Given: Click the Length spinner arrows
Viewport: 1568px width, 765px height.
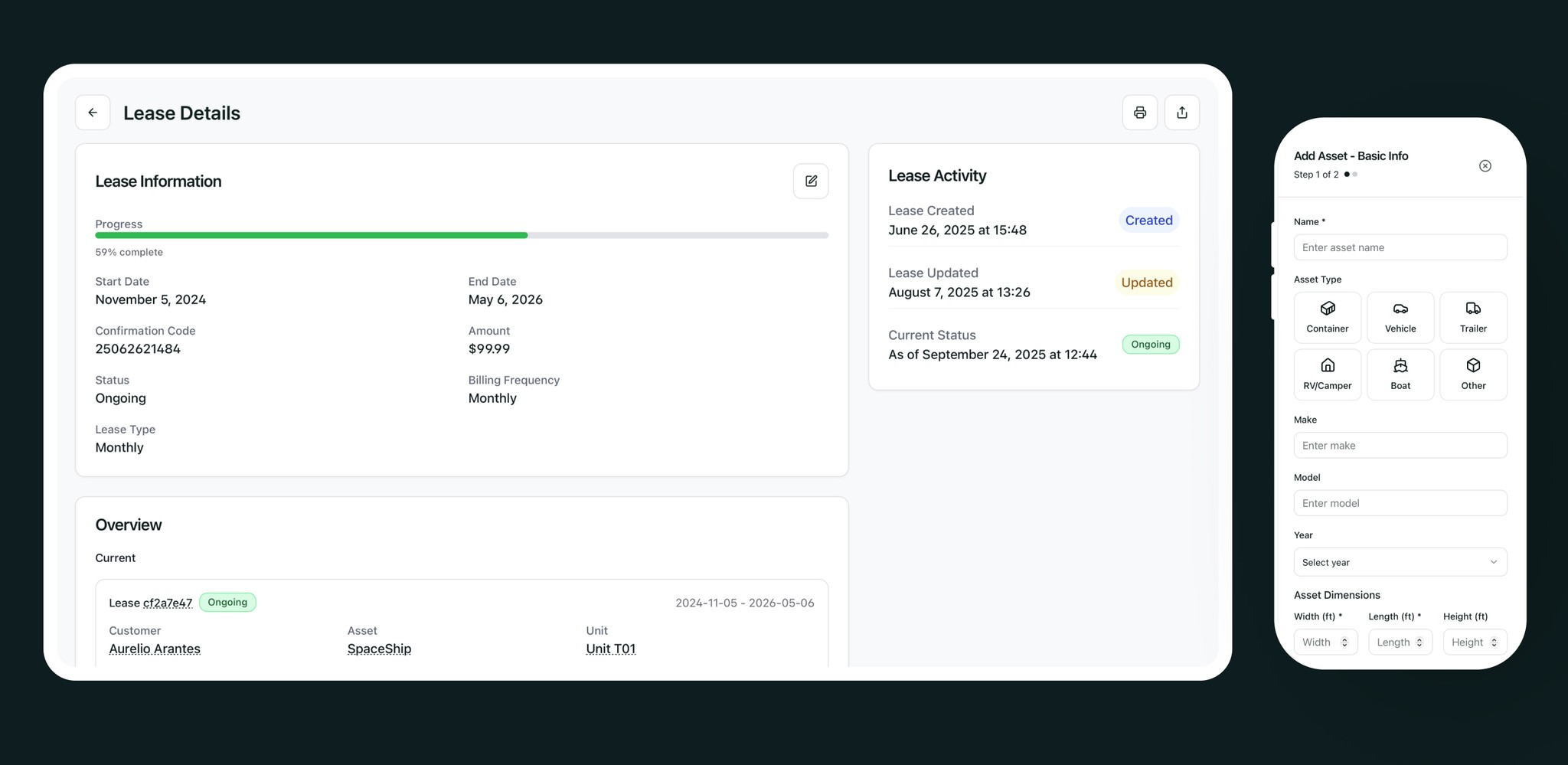Looking at the screenshot, I should [x=1419, y=642].
